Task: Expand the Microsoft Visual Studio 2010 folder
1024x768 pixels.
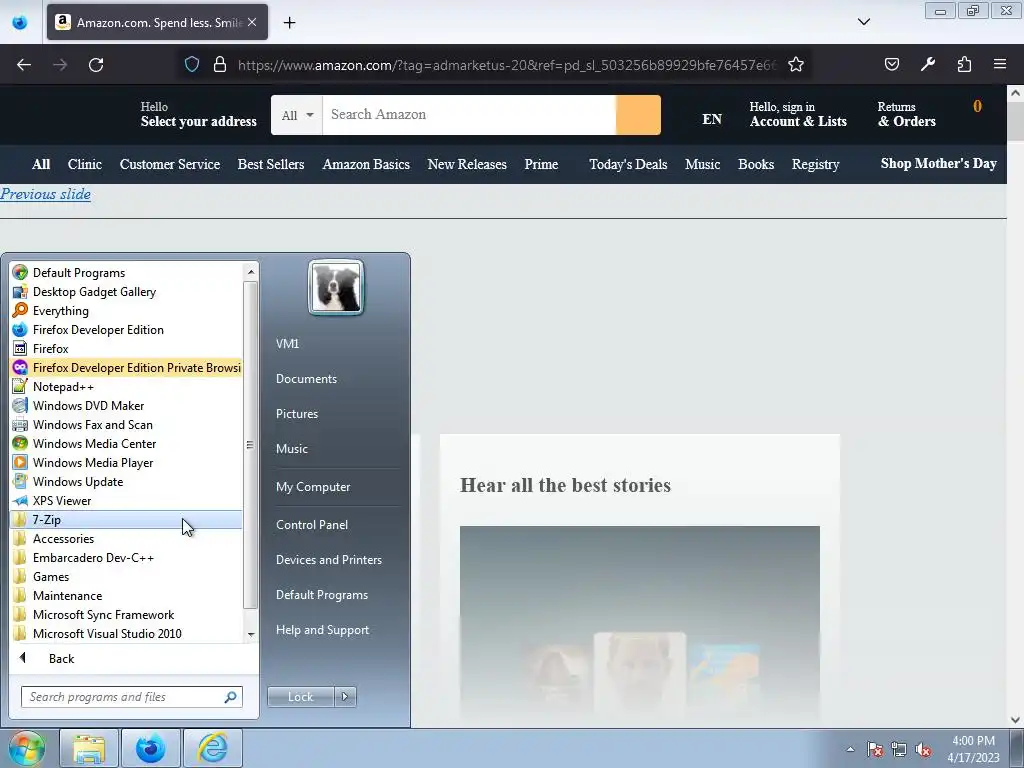Action: click(x=126, y=633)
